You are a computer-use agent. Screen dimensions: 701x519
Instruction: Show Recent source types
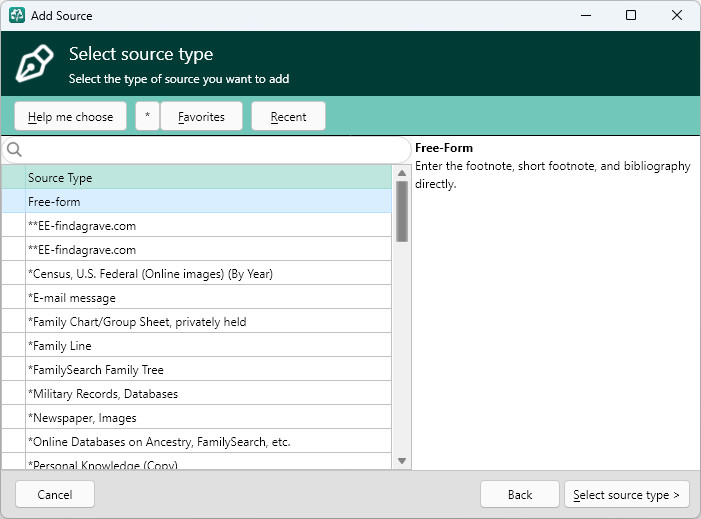(x=288, y=116)
